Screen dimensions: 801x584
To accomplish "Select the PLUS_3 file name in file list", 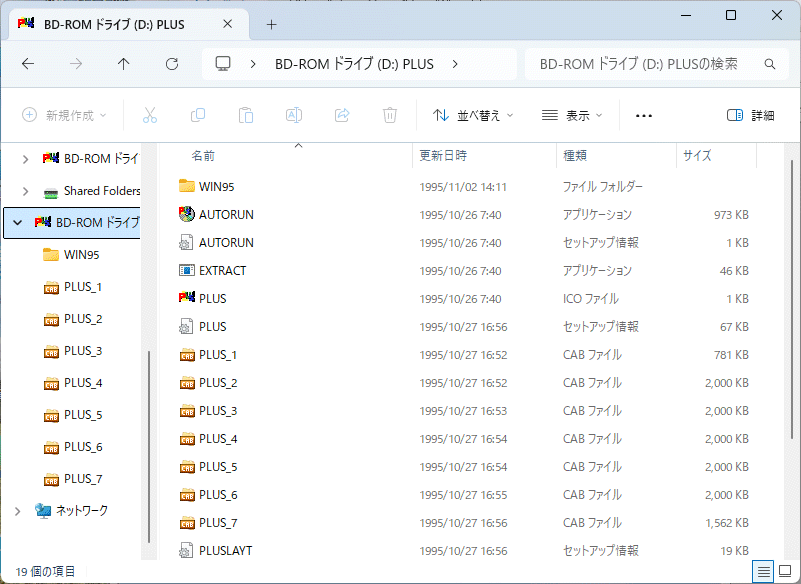I will 218,411.
